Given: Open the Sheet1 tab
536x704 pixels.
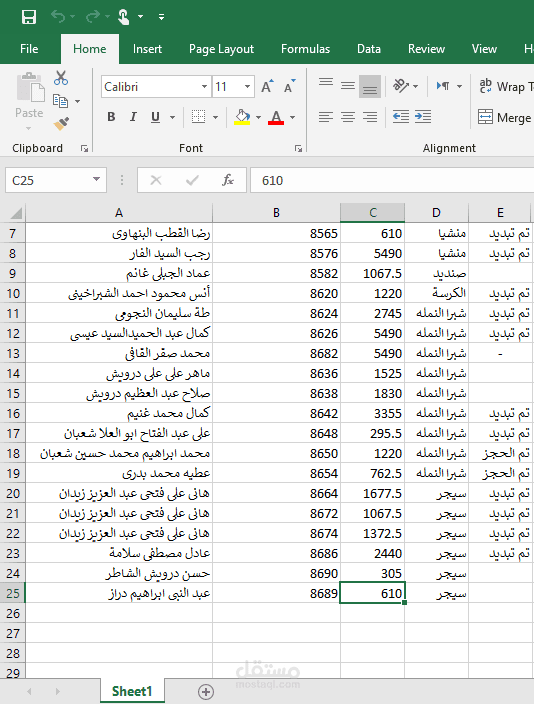Looking at the screenshot, I should 132,691.
